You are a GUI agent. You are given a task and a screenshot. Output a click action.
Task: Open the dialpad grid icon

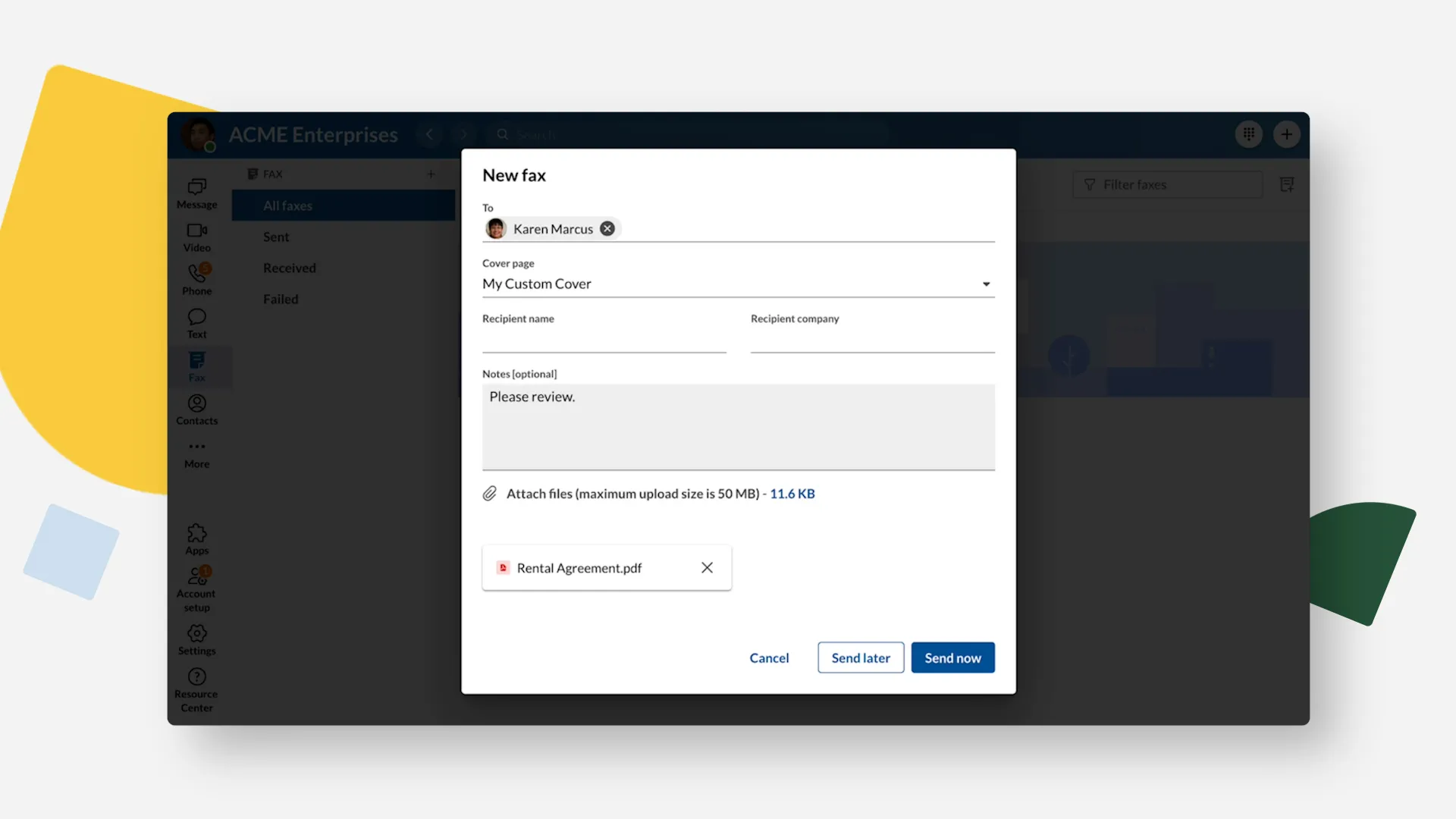(1248, 134)
